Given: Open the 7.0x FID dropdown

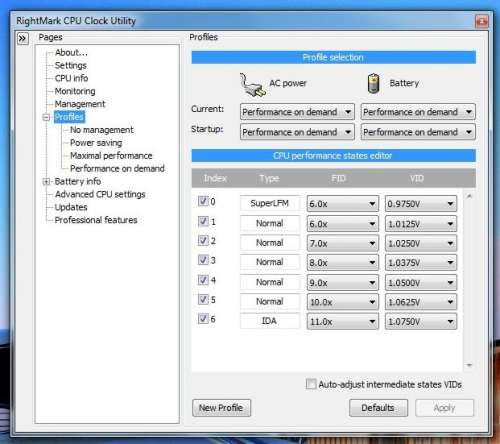Looking at the screenshot, I should pos(343,243).
